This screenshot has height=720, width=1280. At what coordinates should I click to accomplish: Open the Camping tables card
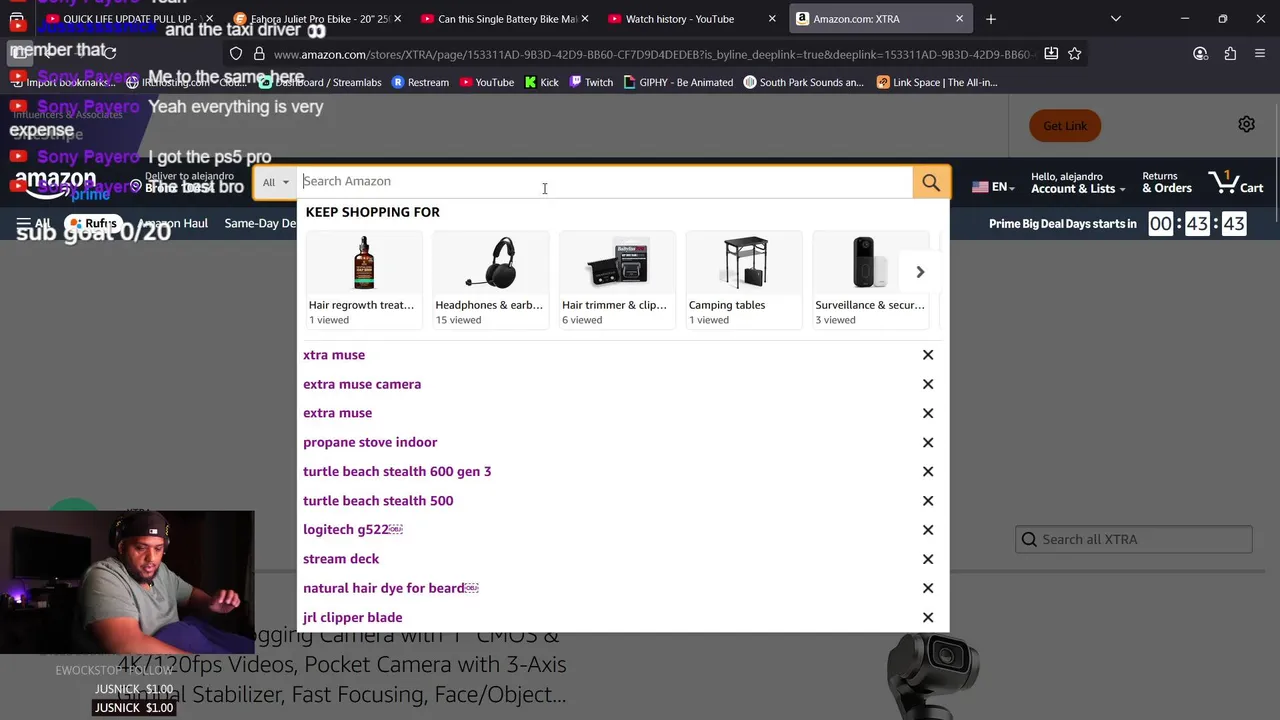point(744,279)
